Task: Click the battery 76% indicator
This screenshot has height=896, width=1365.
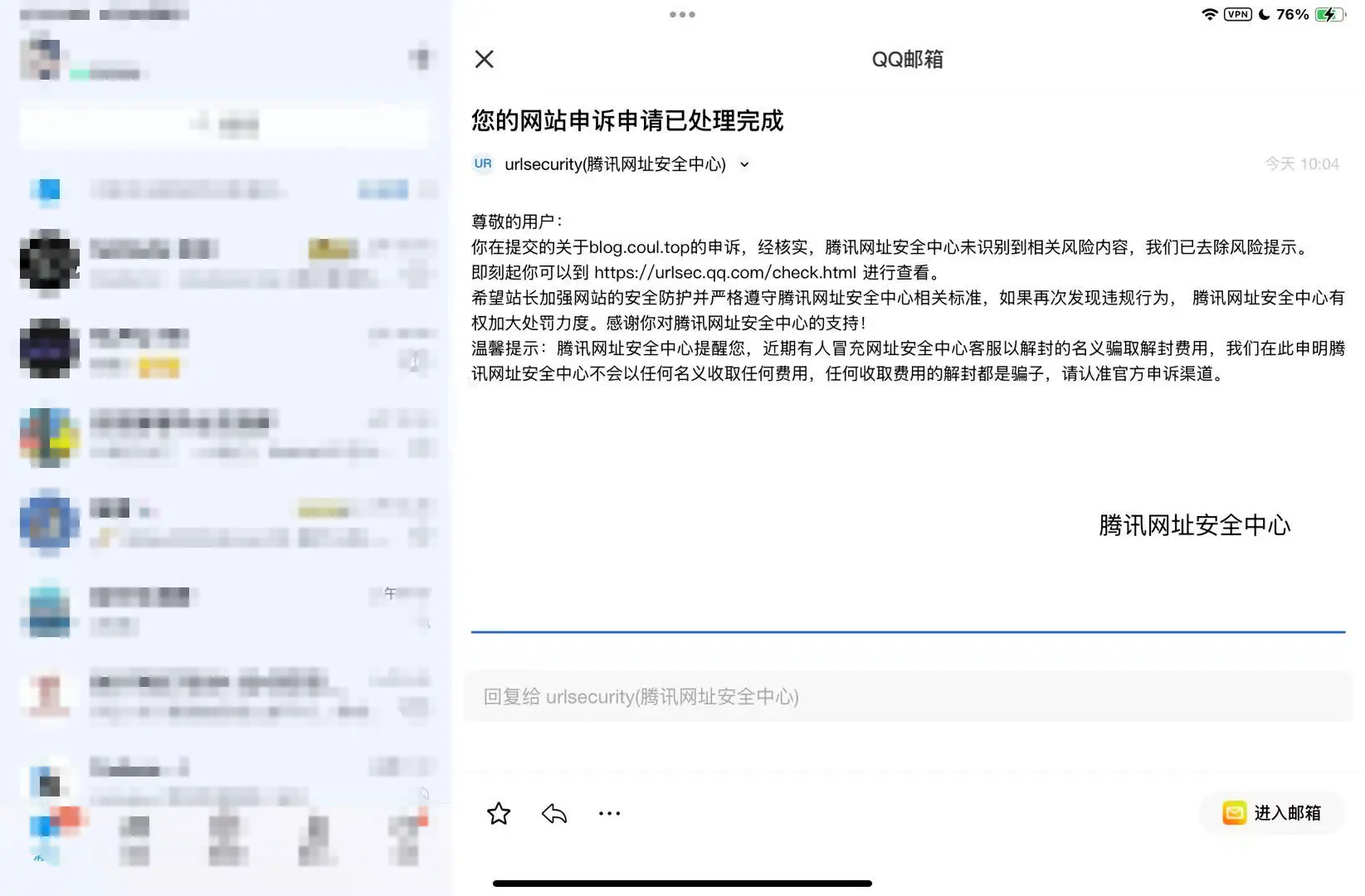Action: (x=1311, y=14)
